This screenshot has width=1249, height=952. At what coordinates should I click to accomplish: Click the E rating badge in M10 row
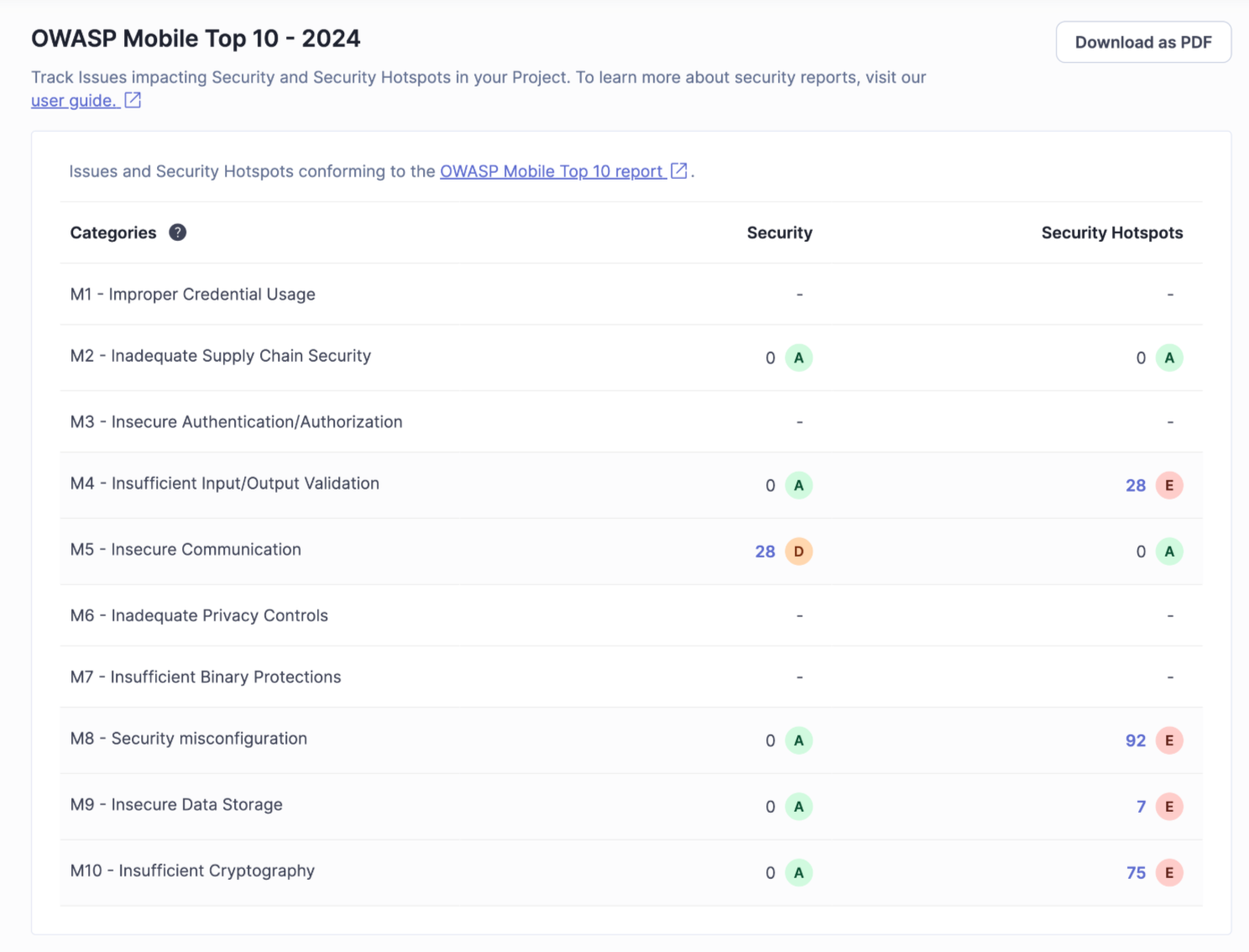tap(1169, 873)
